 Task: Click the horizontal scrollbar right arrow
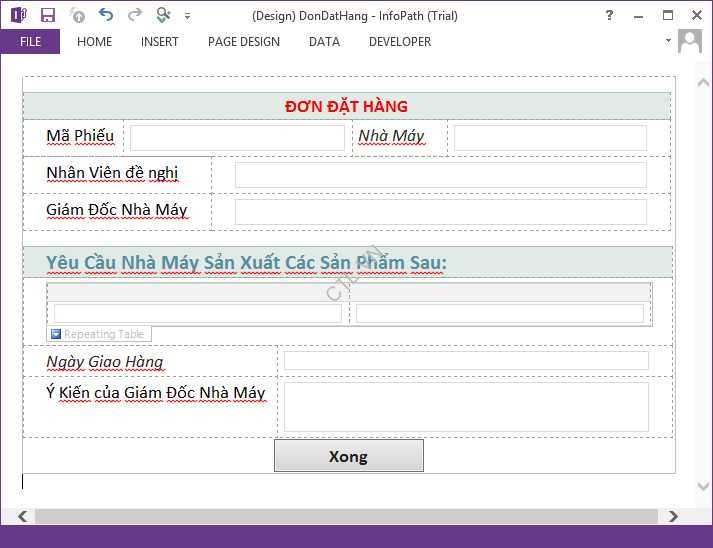pos(673,516)
